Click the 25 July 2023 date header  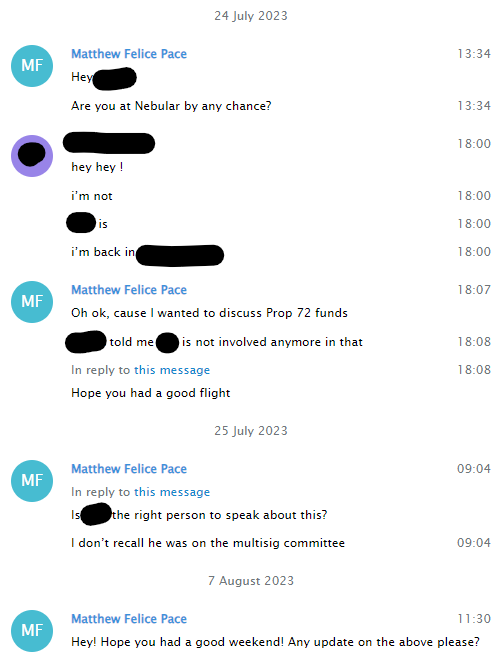coord(251,431)
